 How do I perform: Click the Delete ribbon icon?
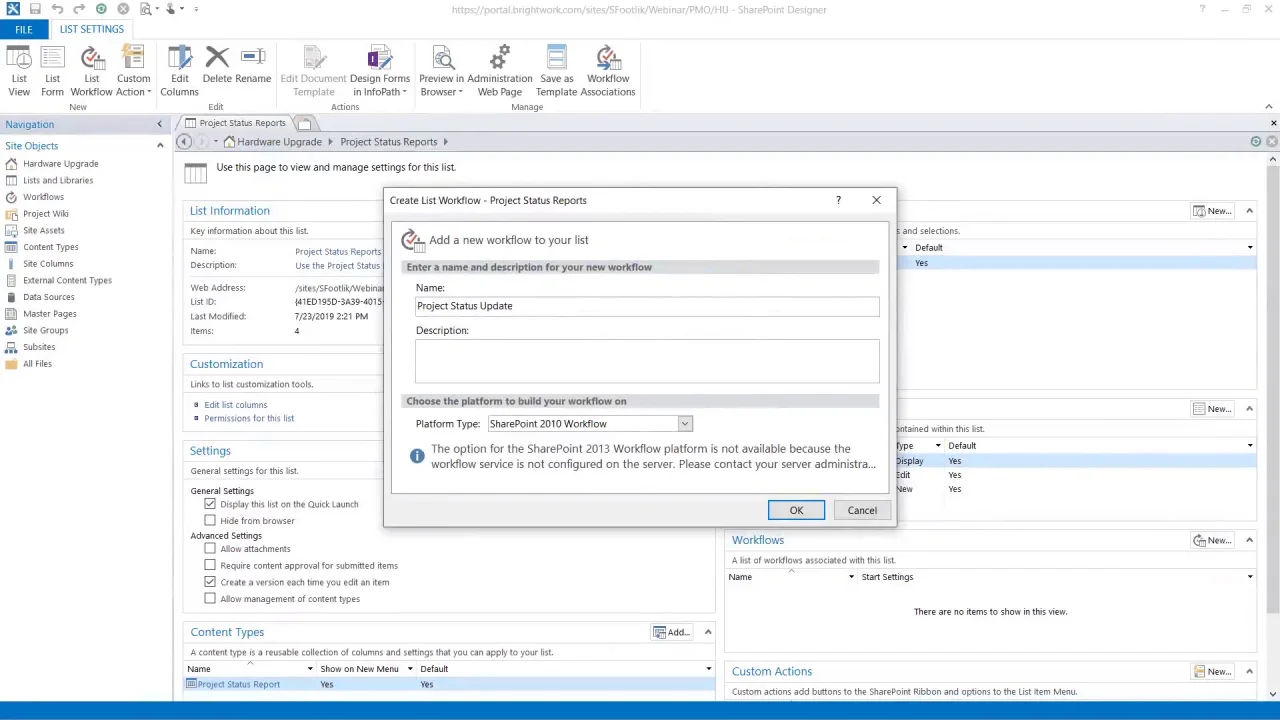(217, 65)
